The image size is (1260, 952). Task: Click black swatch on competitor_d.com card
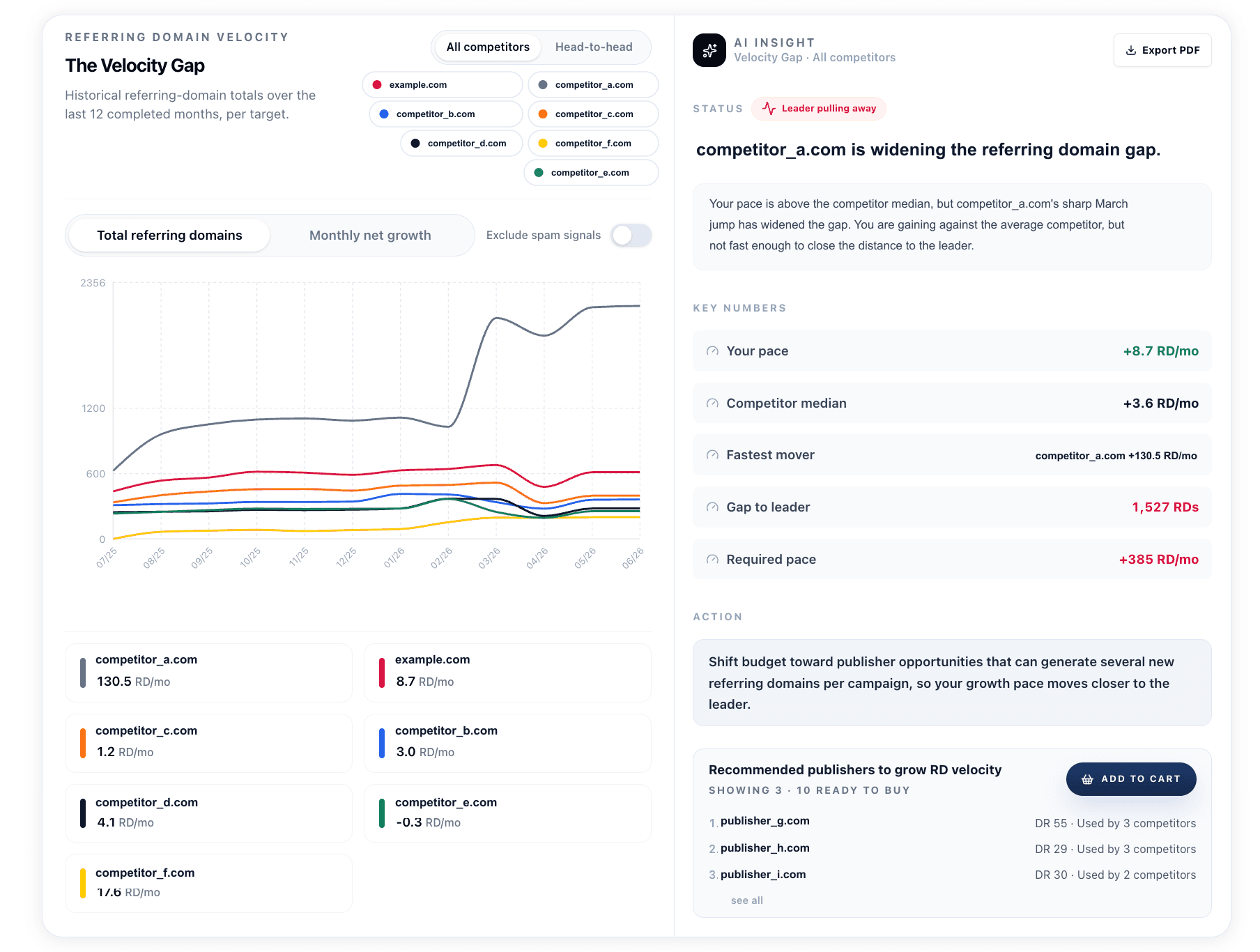[83, 813]
